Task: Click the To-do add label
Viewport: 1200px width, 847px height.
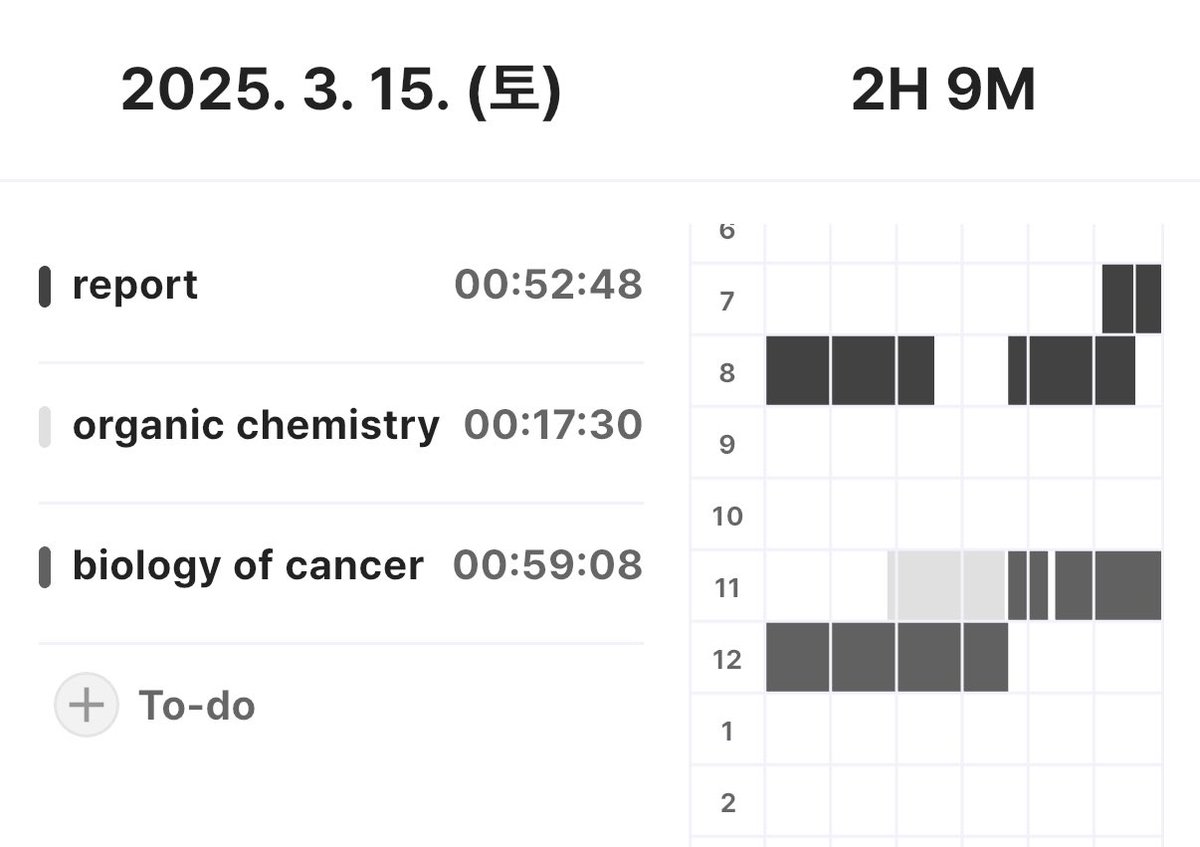Action: [x=197, y=705]
